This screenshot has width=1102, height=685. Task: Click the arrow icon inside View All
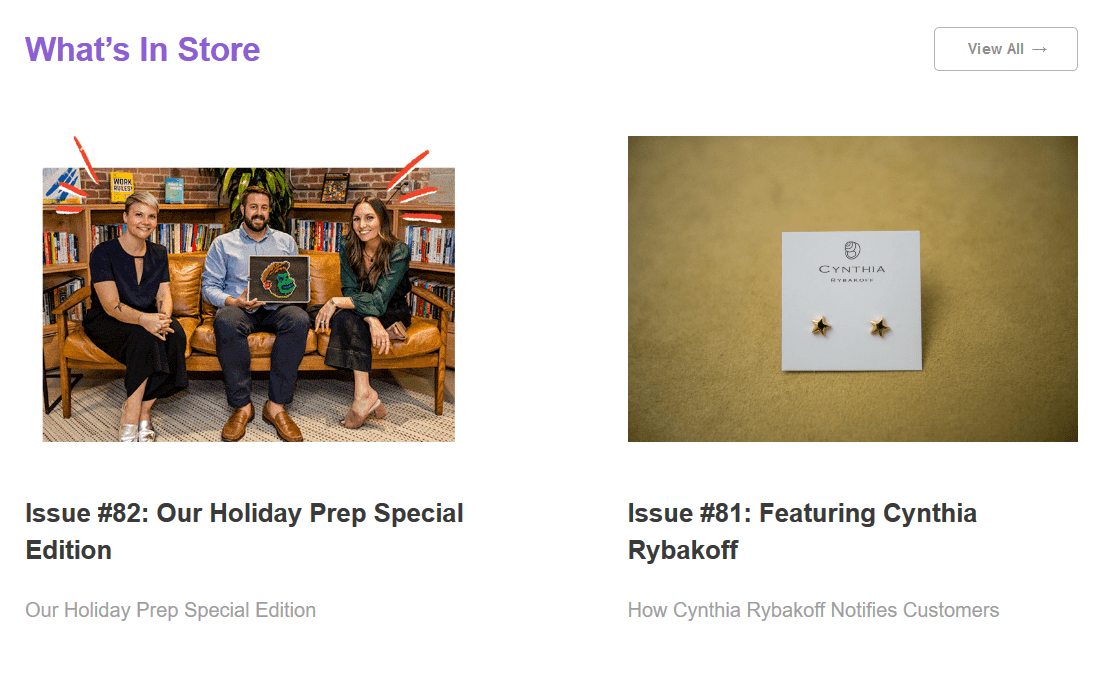coord(1039,48)
